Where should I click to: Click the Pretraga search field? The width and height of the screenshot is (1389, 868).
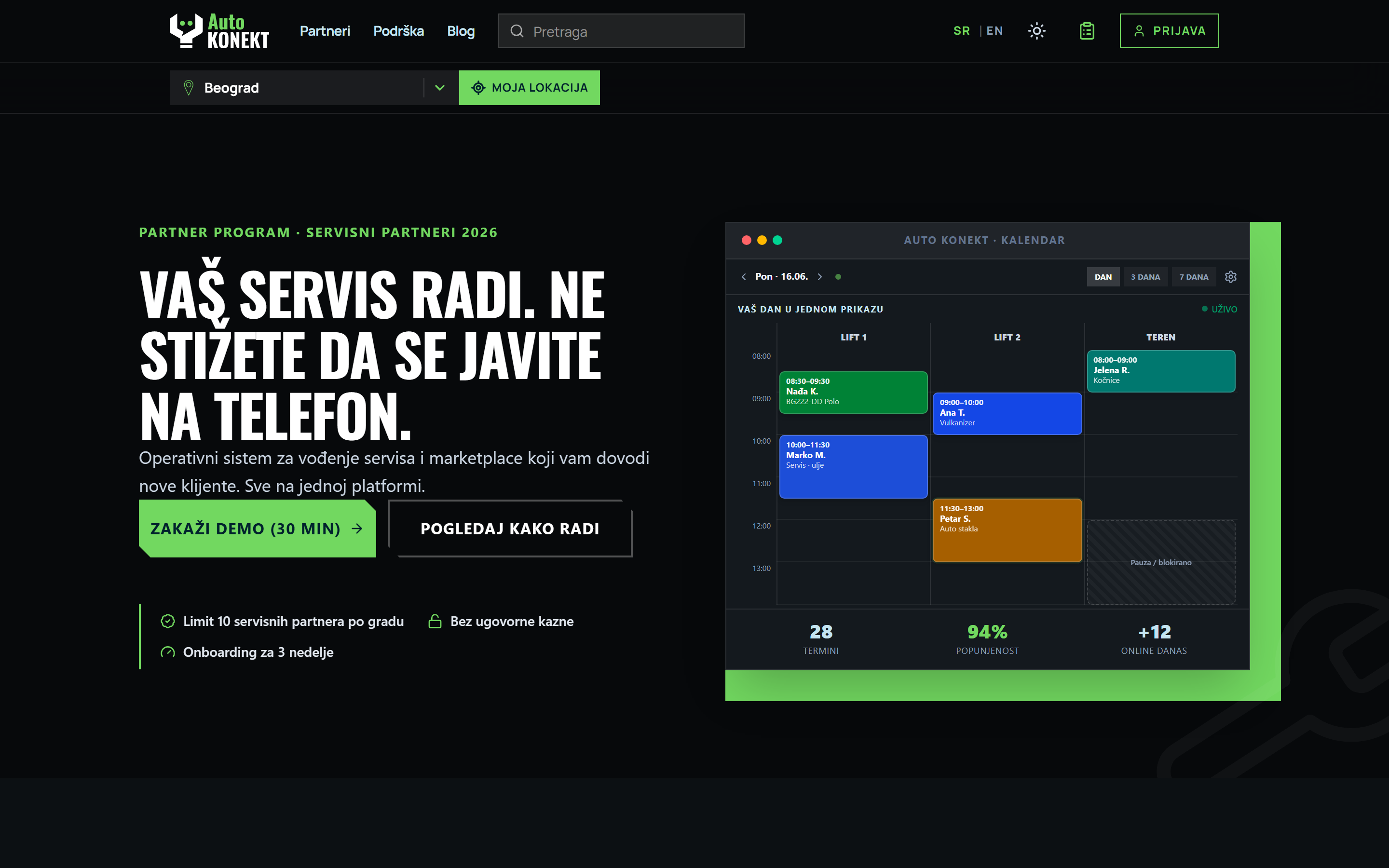621,31
